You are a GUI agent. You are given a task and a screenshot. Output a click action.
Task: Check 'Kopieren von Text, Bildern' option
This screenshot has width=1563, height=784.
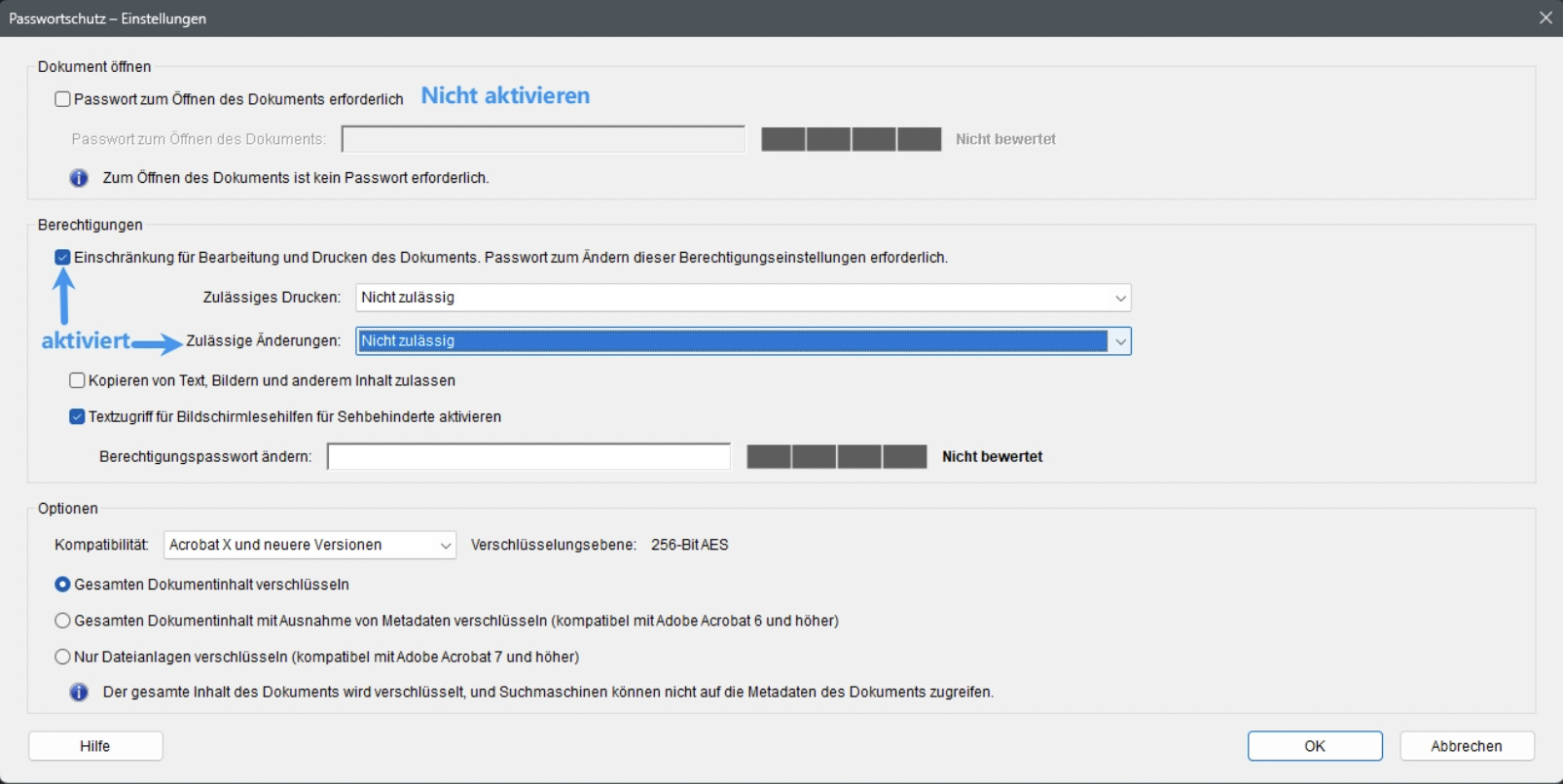(77, 380)
